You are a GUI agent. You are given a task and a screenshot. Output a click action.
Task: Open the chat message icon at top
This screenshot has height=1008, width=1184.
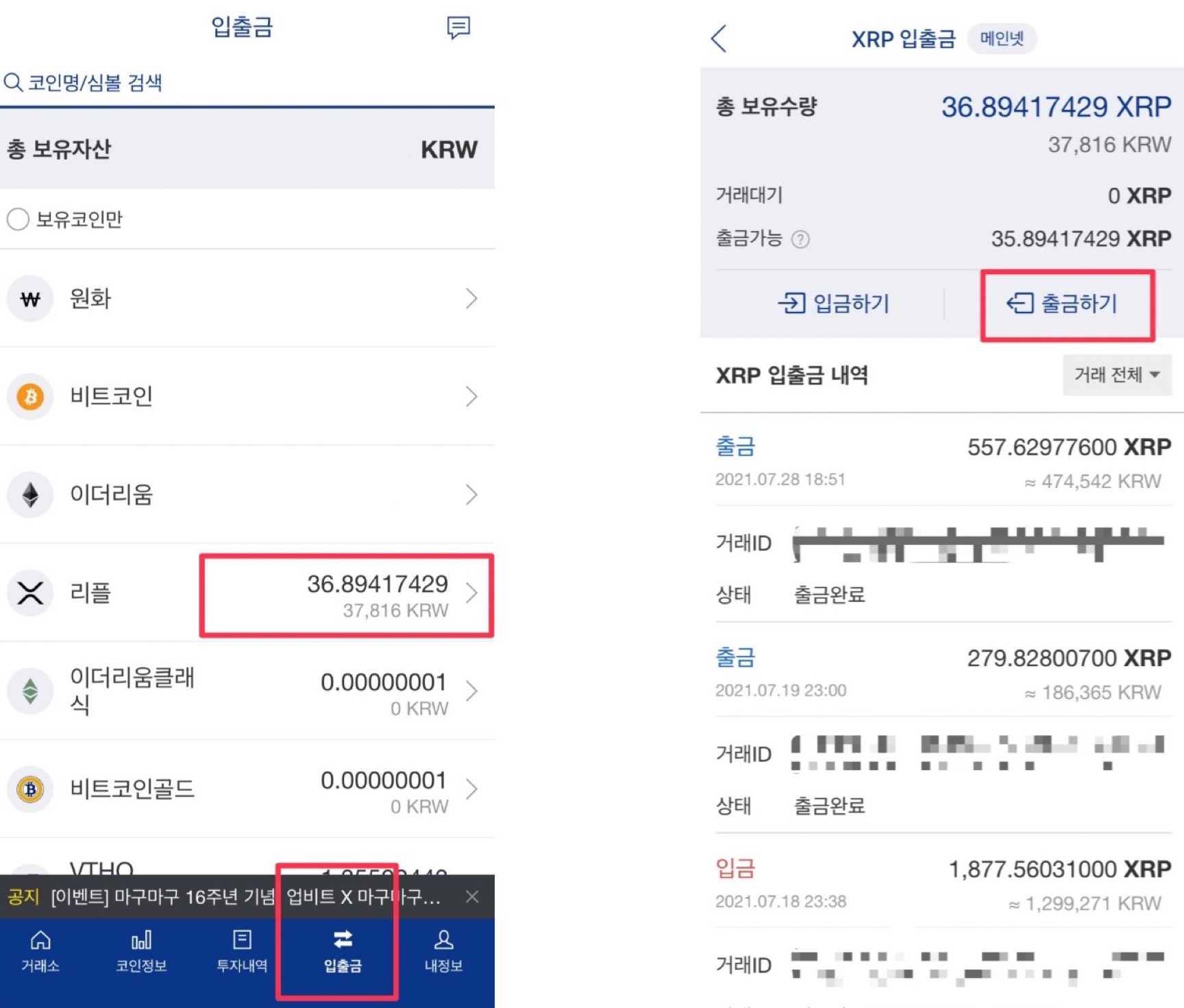coord(458,28)
